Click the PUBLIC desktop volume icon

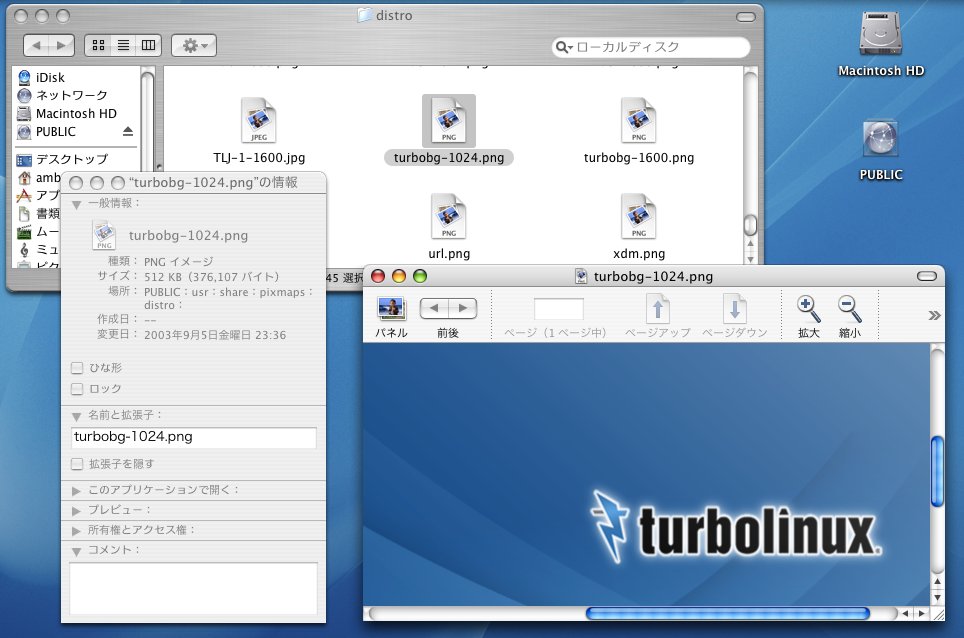(881, 139)
